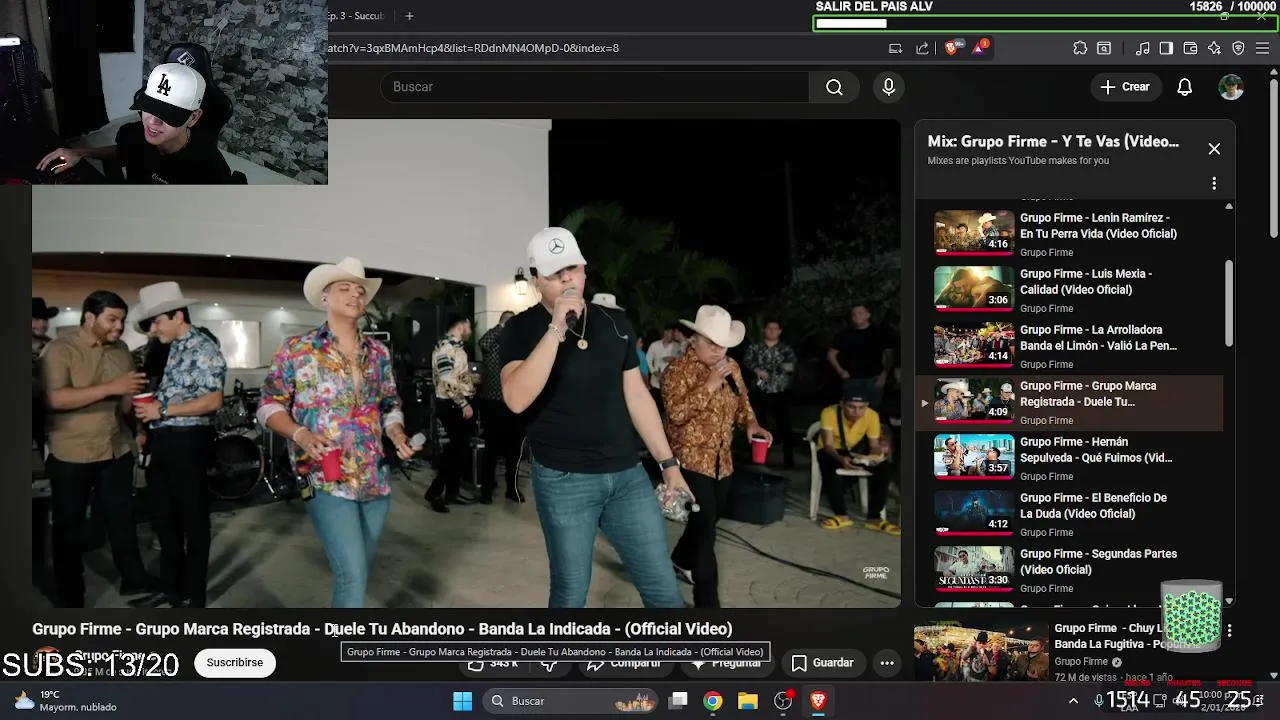This screenshot has width=1280, height=720.
Task: Click the video player to pause
Action: [x=466, y=364]
